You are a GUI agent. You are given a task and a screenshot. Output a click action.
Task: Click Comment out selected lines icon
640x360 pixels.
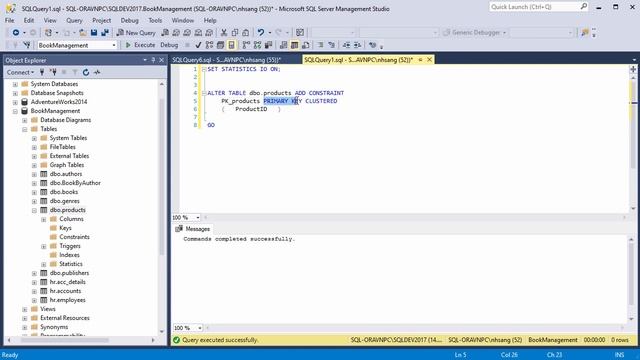click(320, 45)
